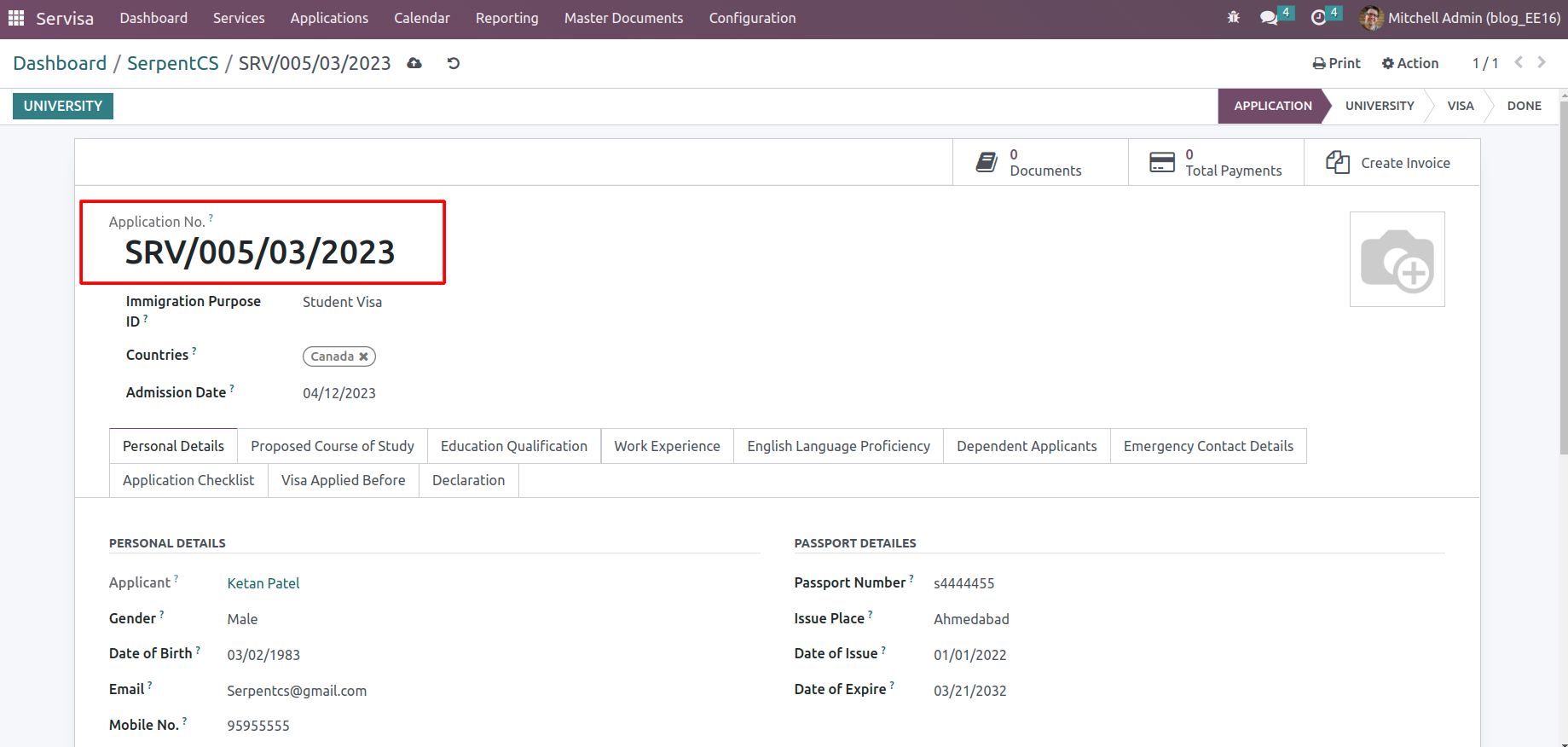Go to next record arrow

pos(1542,62)
